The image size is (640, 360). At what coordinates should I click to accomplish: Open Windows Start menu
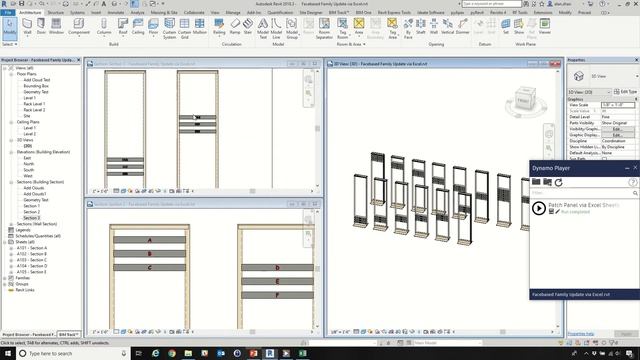pyautogui.click(x=8, y=353)
